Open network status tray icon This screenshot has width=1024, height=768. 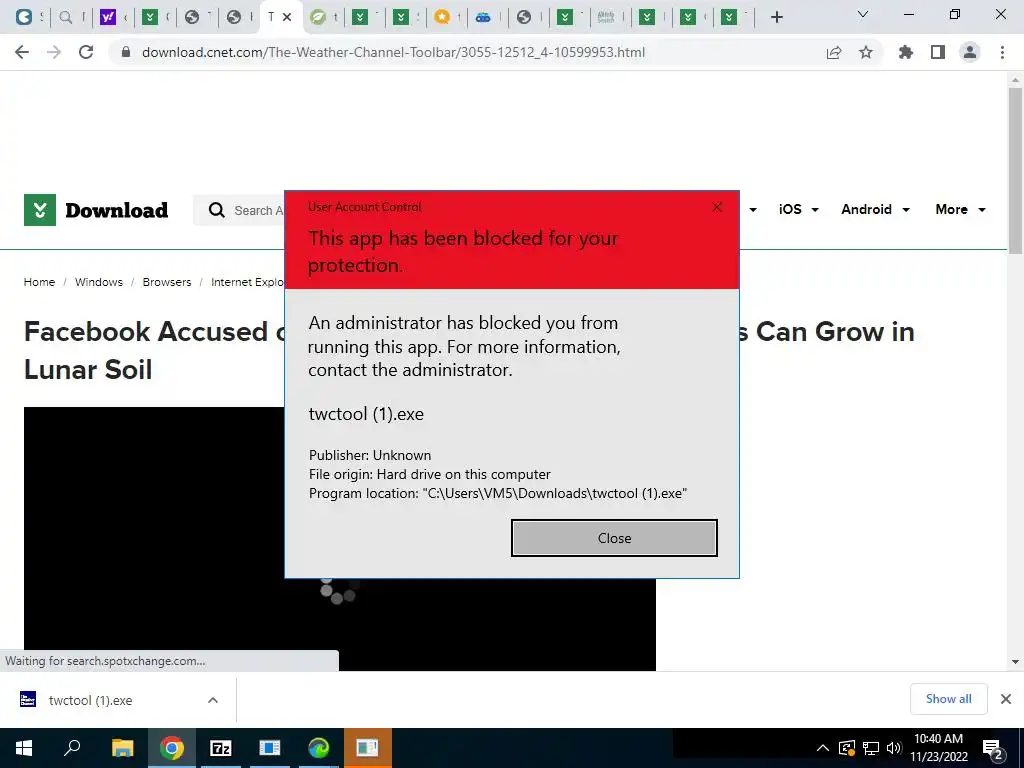871,748
